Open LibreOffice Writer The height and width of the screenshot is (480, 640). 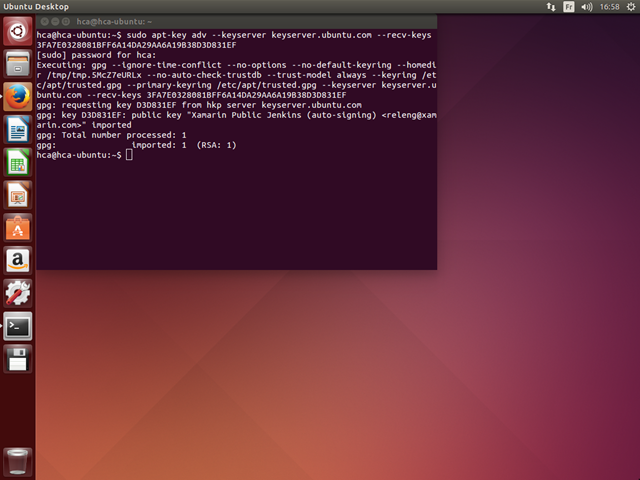[18, 129]
